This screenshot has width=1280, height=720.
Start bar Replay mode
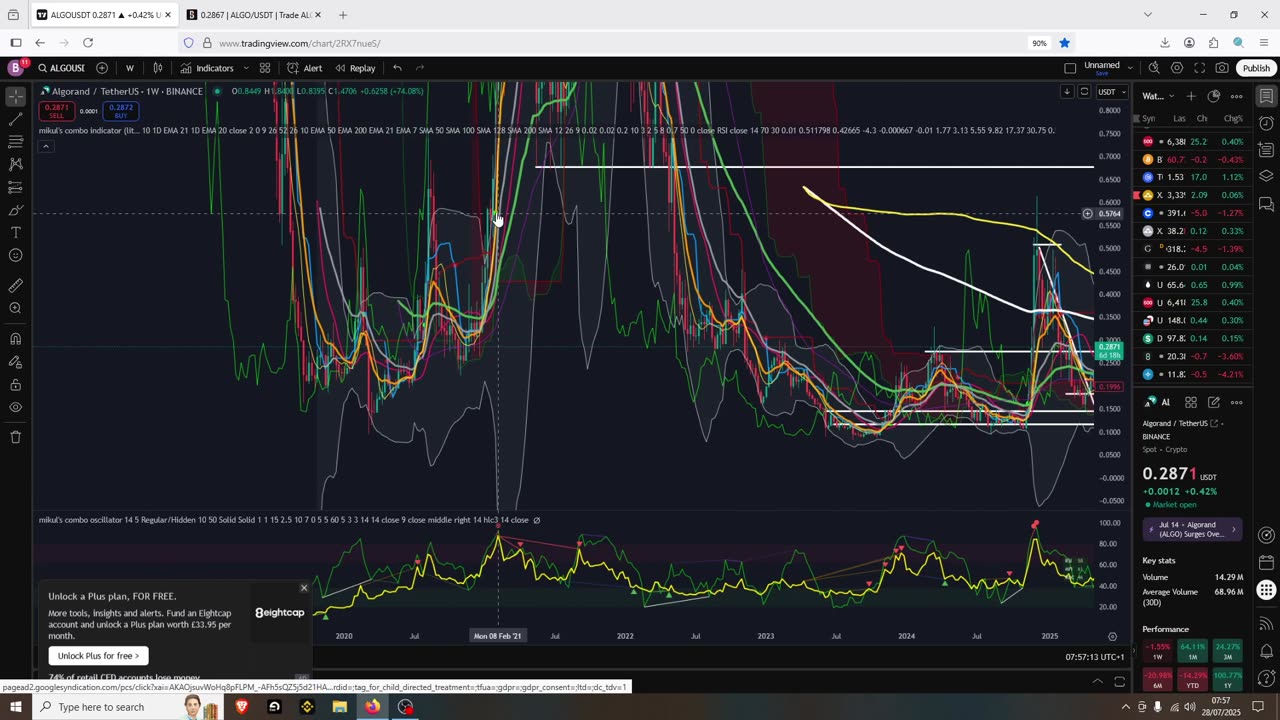click(x=355, y=68)
